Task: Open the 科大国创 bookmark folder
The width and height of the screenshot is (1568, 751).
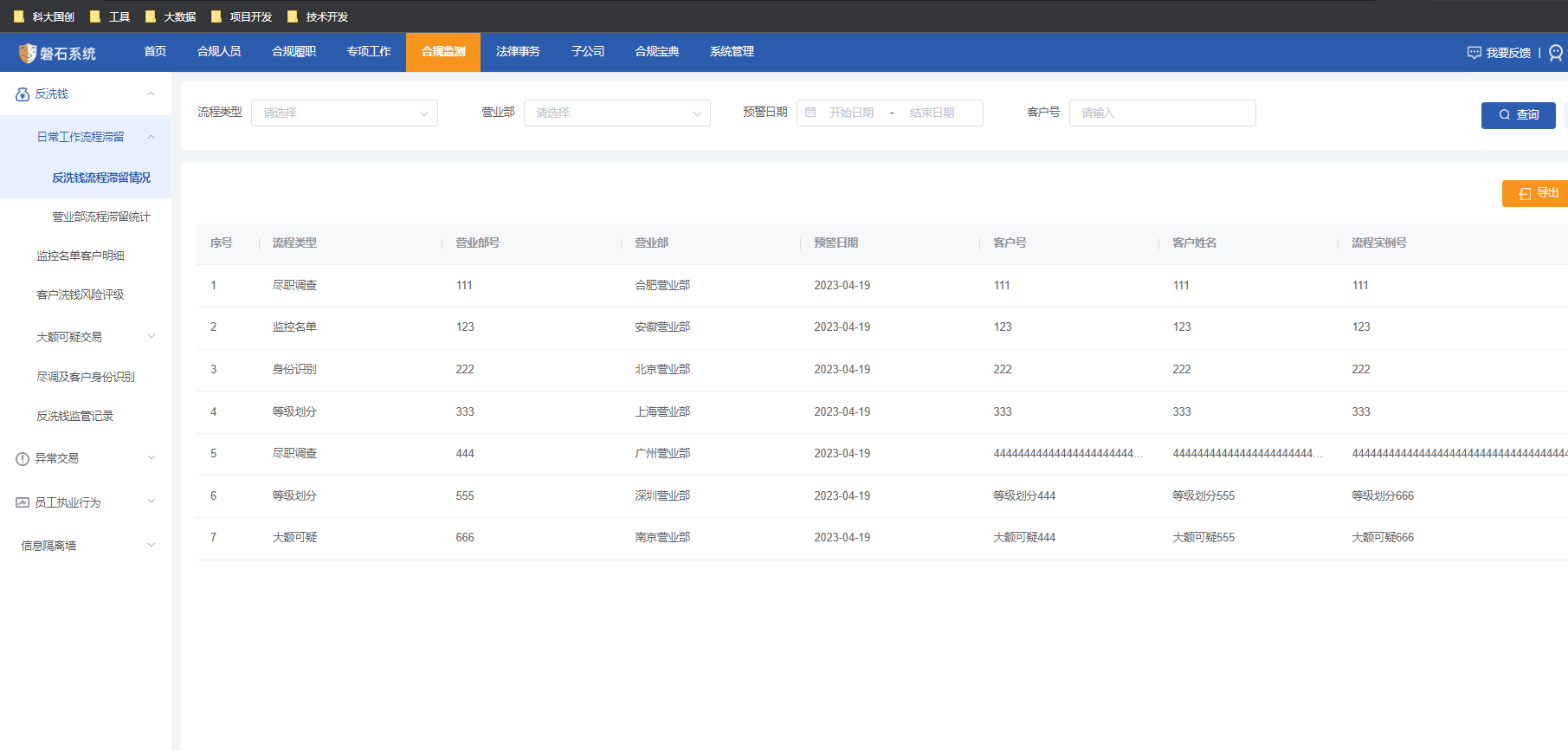Action: coord(44,16)
